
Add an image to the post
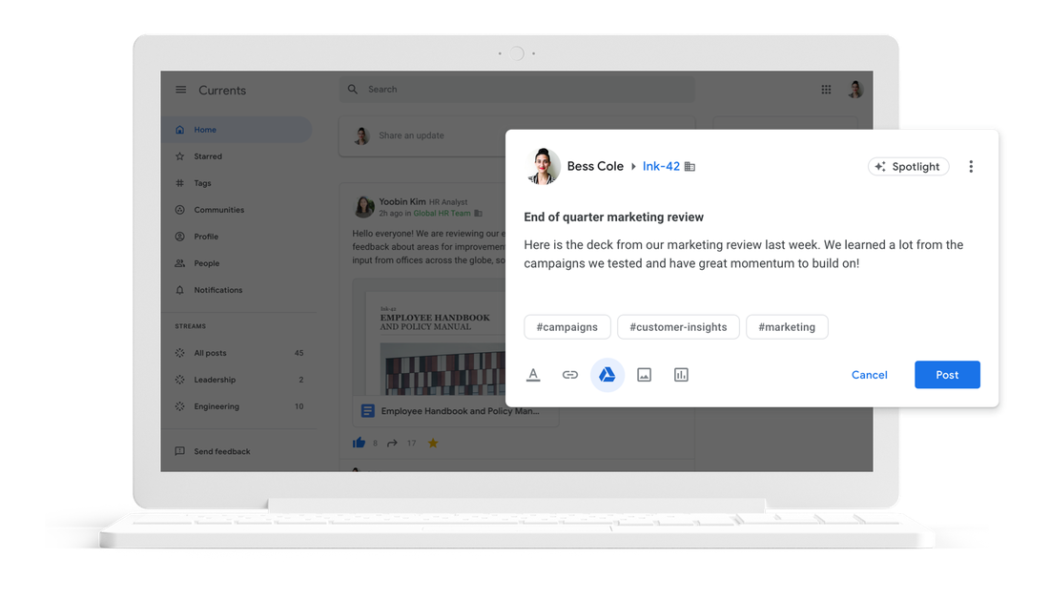(x=644, y=374)
